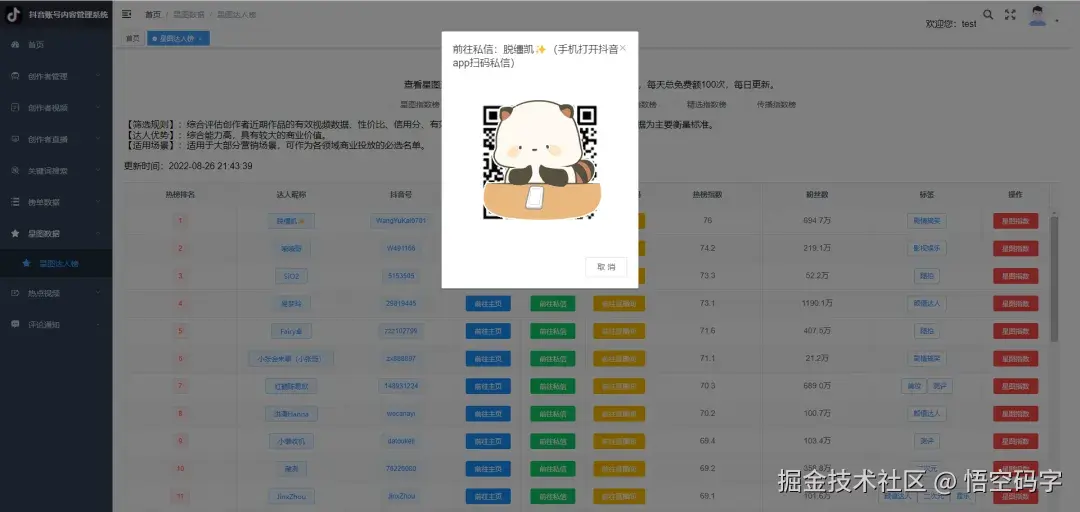Screen dimensions: 1080x512
Task: Click the search magnifier icon in header
Action: pyautogui.click(x=988, y=14)
